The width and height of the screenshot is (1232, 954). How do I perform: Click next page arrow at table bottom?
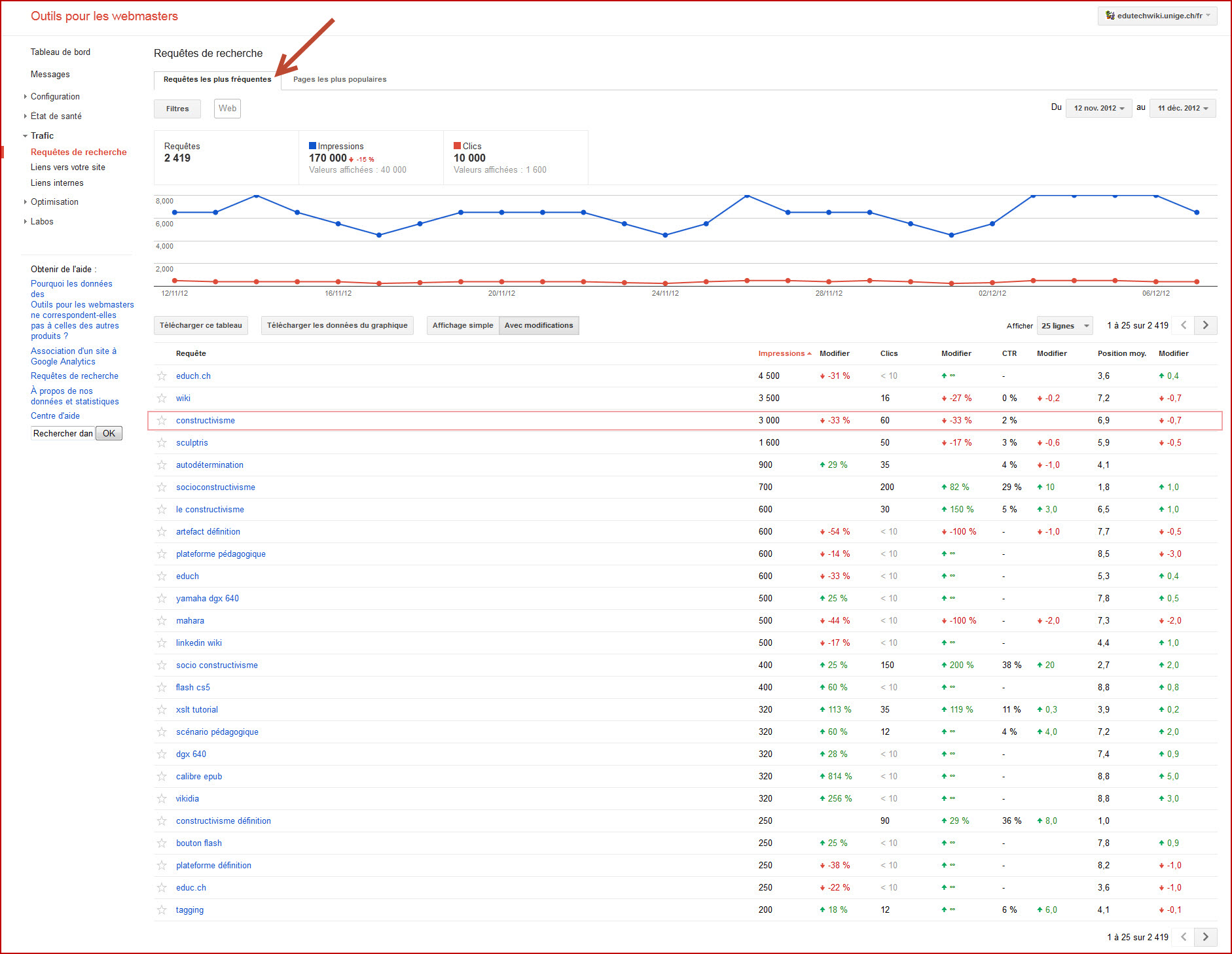tap(1206, 937)
